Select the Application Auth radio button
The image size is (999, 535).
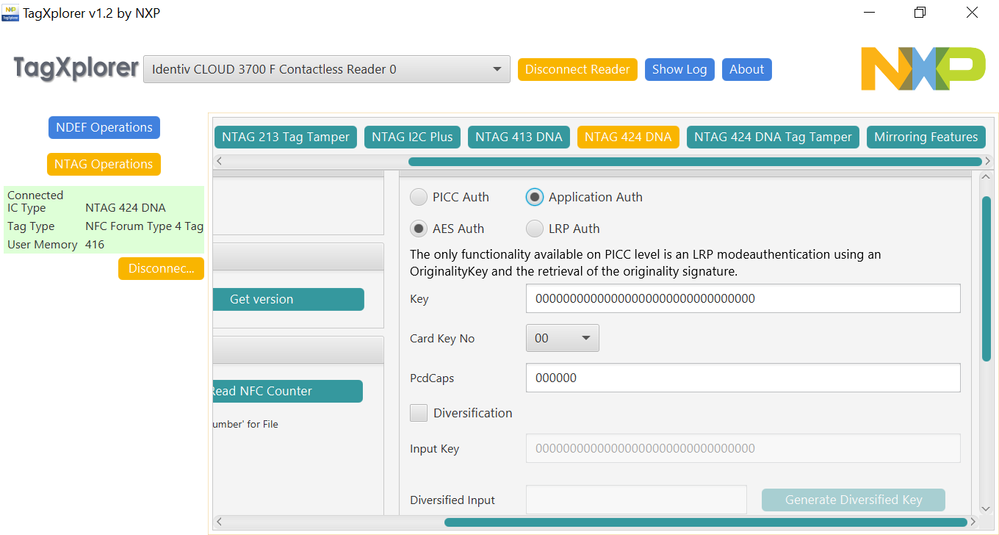tap(535, 197)
